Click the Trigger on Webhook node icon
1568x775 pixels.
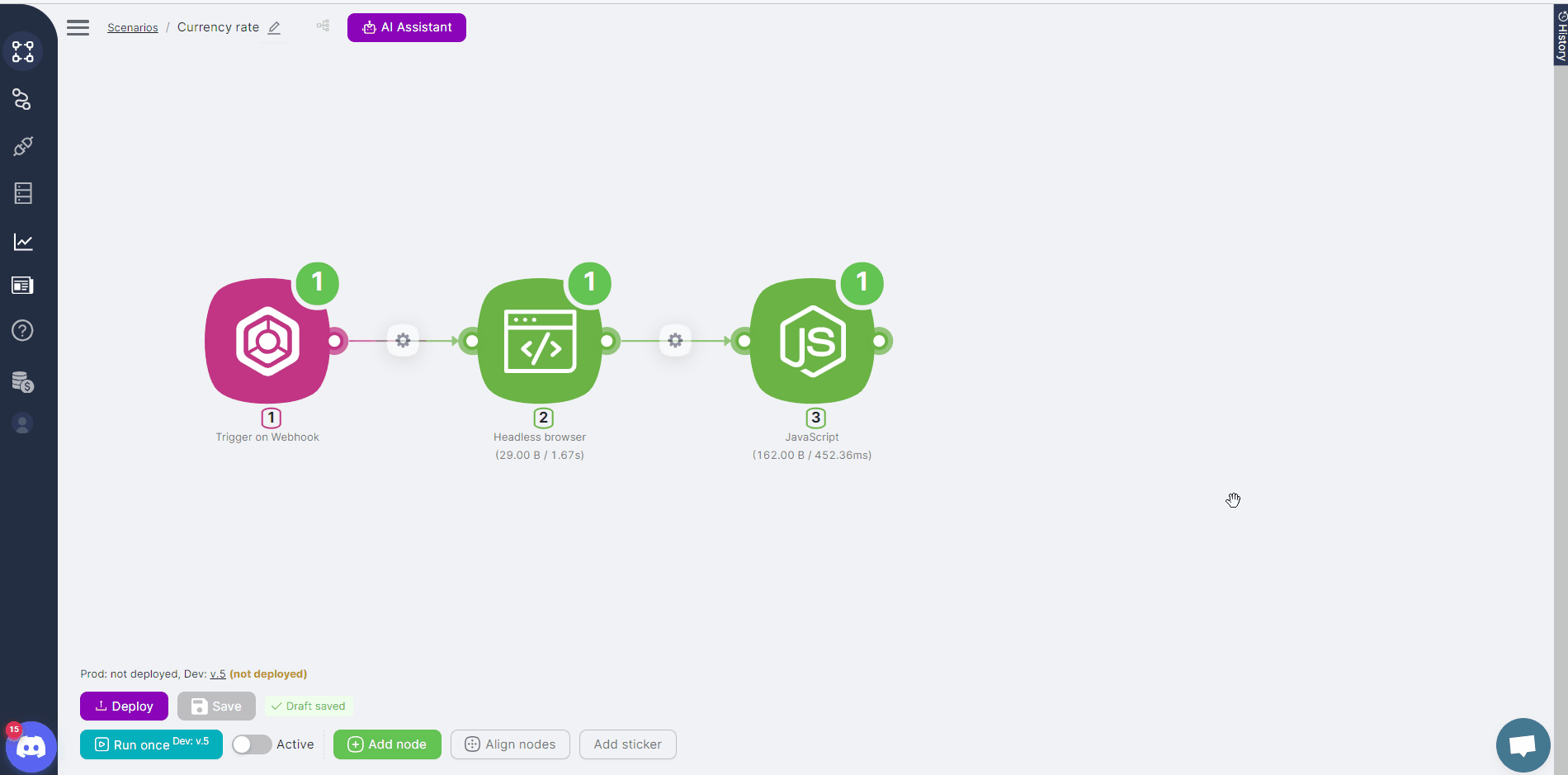pos(267,340)
